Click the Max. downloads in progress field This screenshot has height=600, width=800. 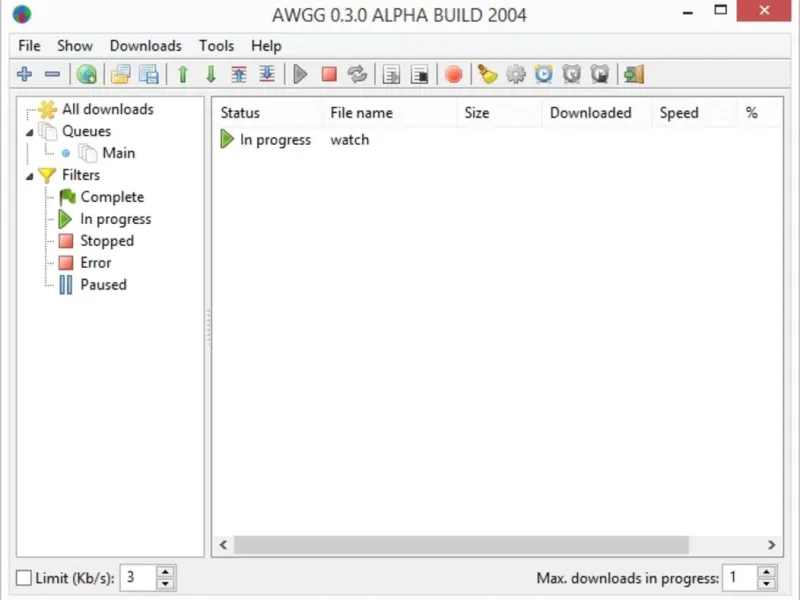[740, 578]
